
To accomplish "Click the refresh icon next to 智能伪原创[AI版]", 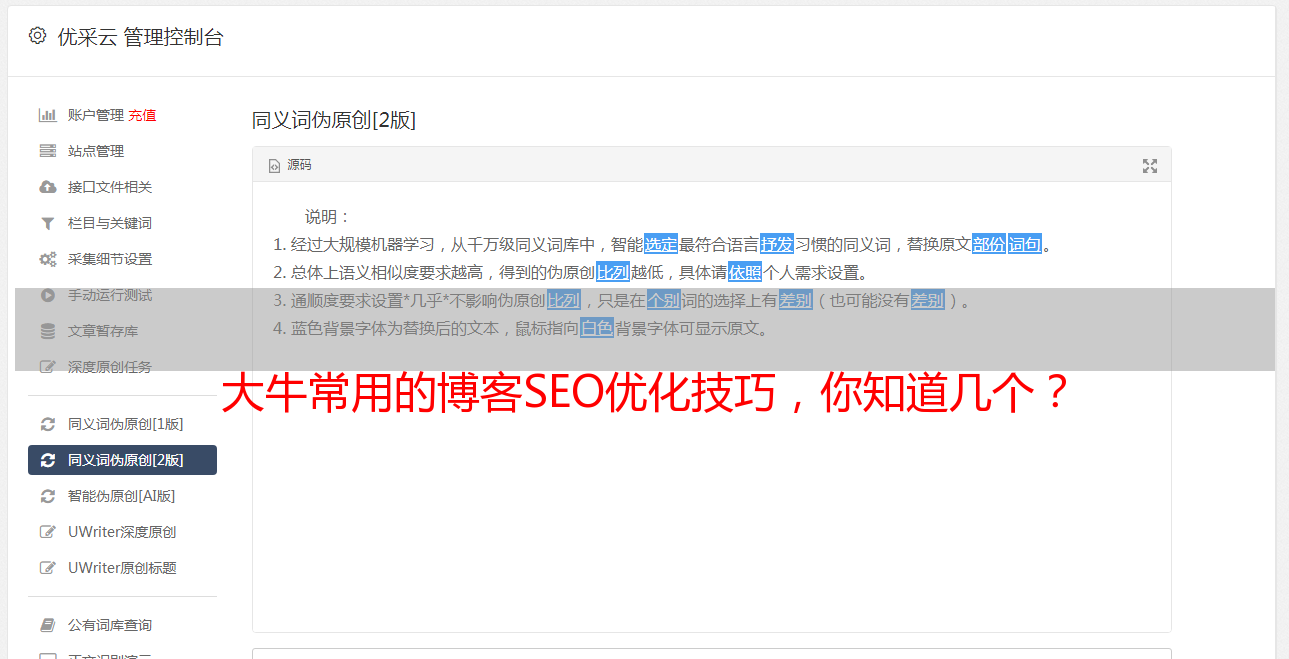I will 47,496.
